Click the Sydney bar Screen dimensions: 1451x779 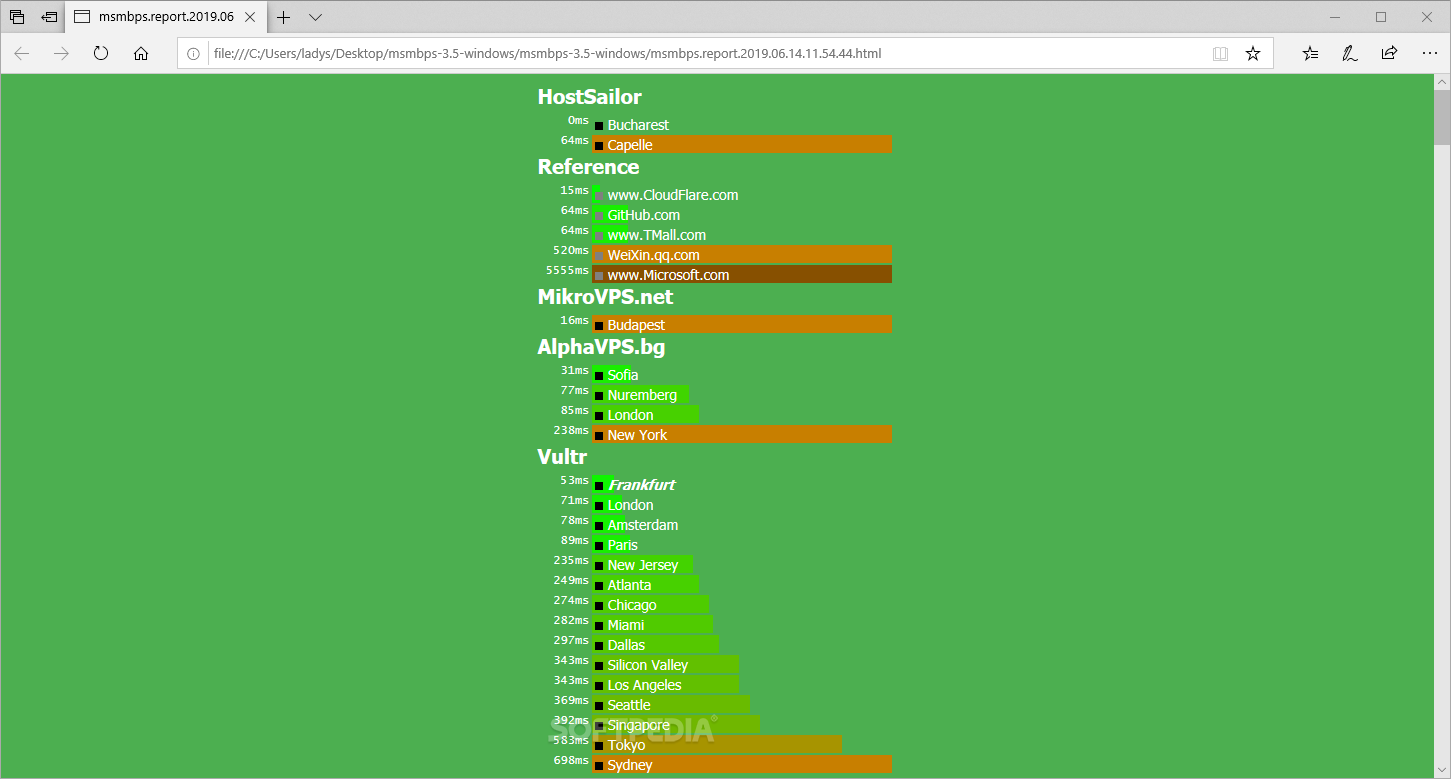tap(742, 765)
